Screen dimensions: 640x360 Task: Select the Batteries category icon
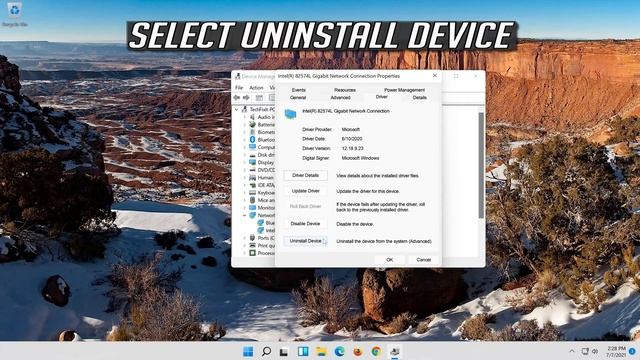coord(253,124)
